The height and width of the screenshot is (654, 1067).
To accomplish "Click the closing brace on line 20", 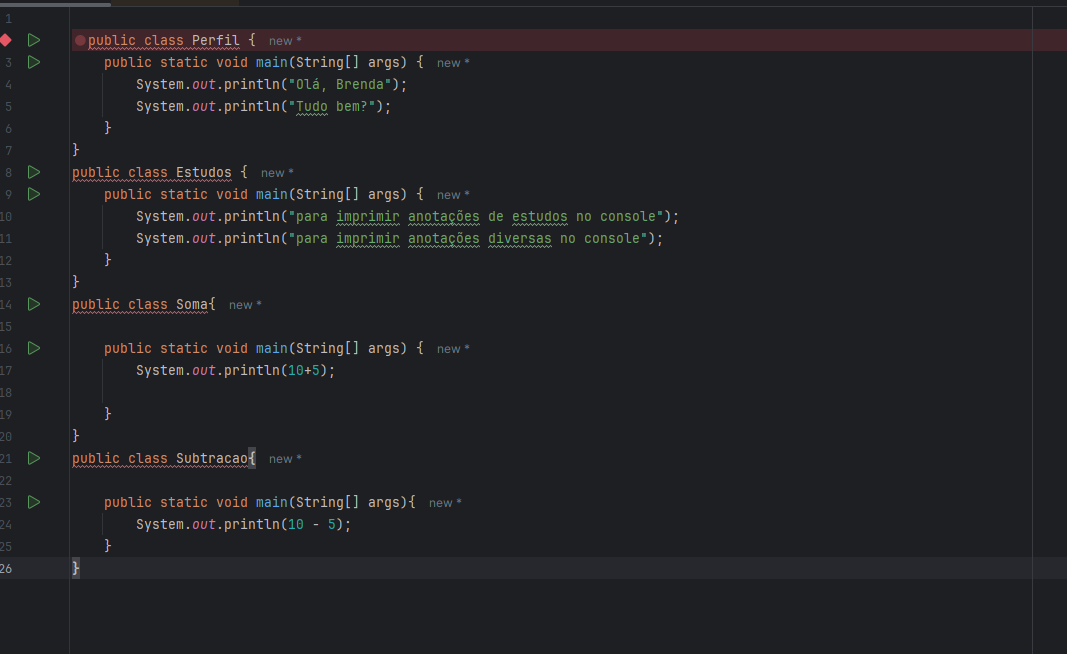I will coord(76,436).
